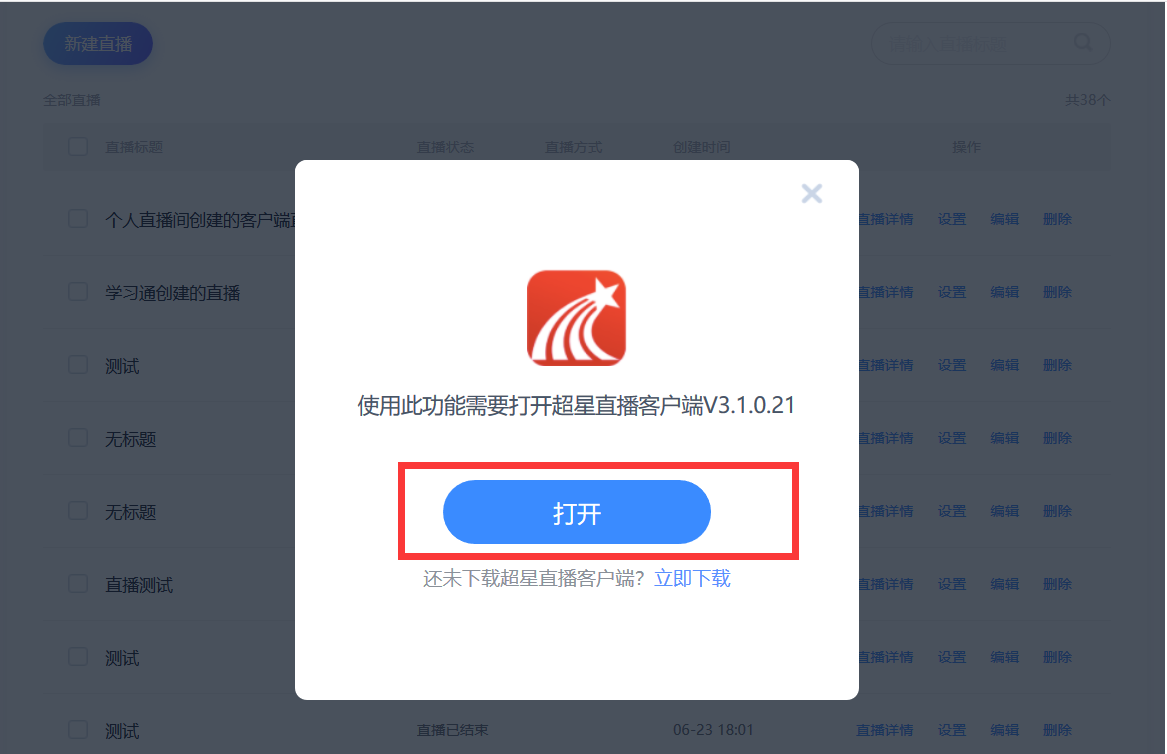This screenshot has width=1167, height=754.
Task: Open the 立即下载 download link
Action: (x=692, y=578)
